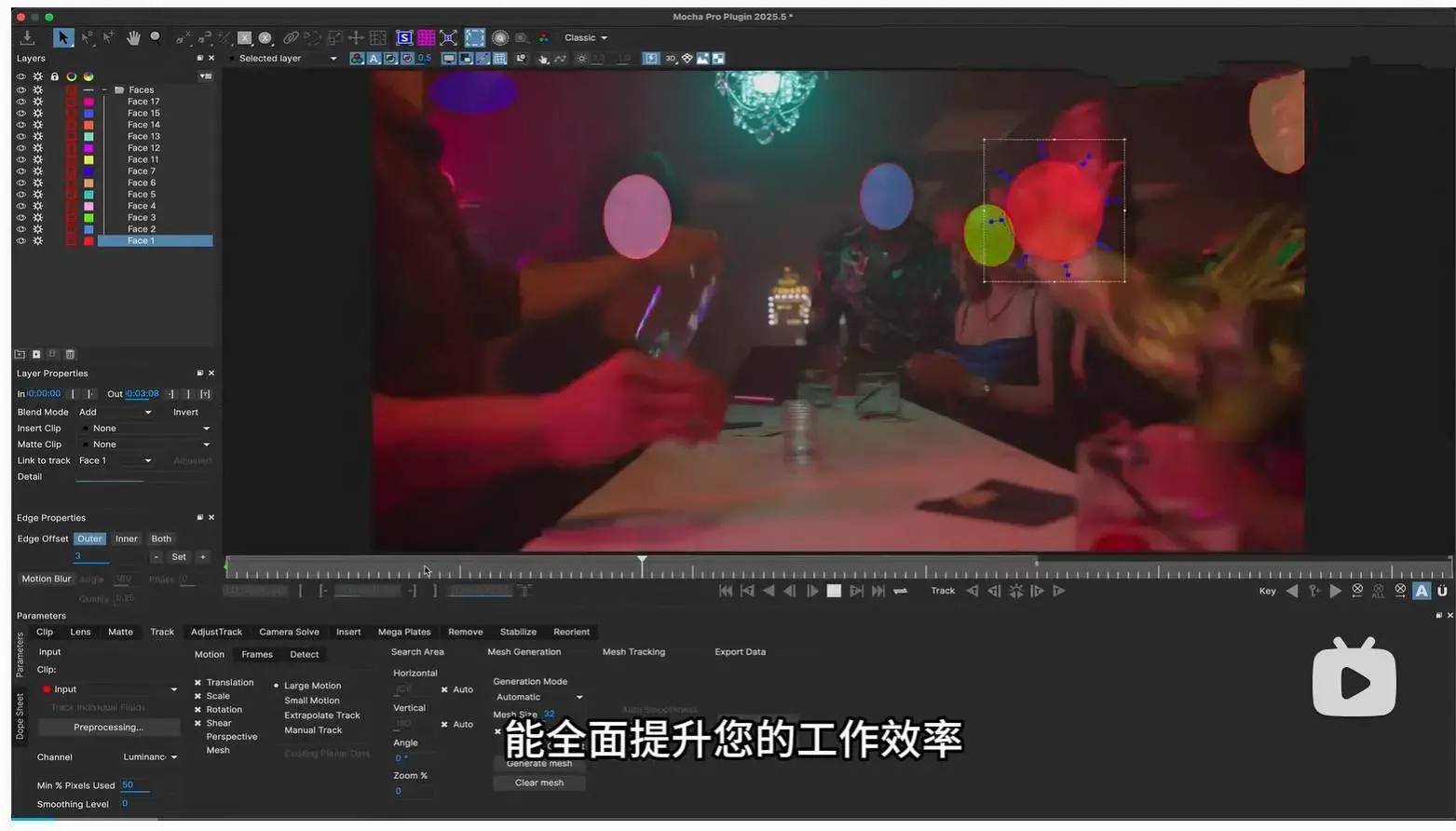Hide the Face 1 layer
The width and height of the screenshot is (1456, 831).
point(20,240)
